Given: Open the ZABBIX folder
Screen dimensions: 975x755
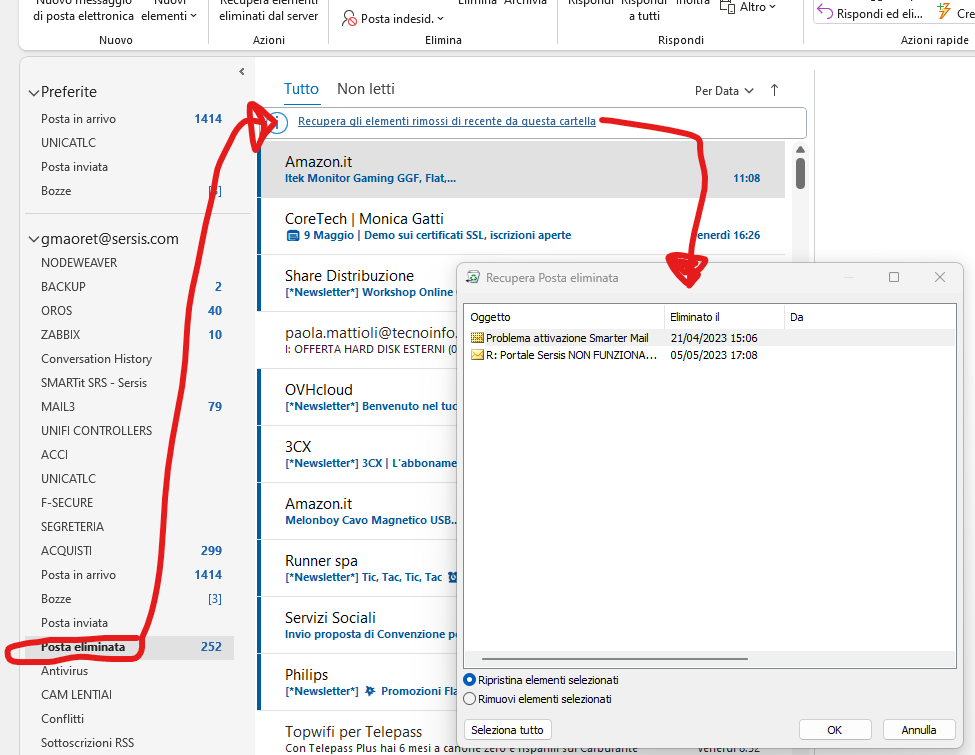Looking at the screenshot, I should click(x=130, y=335).
